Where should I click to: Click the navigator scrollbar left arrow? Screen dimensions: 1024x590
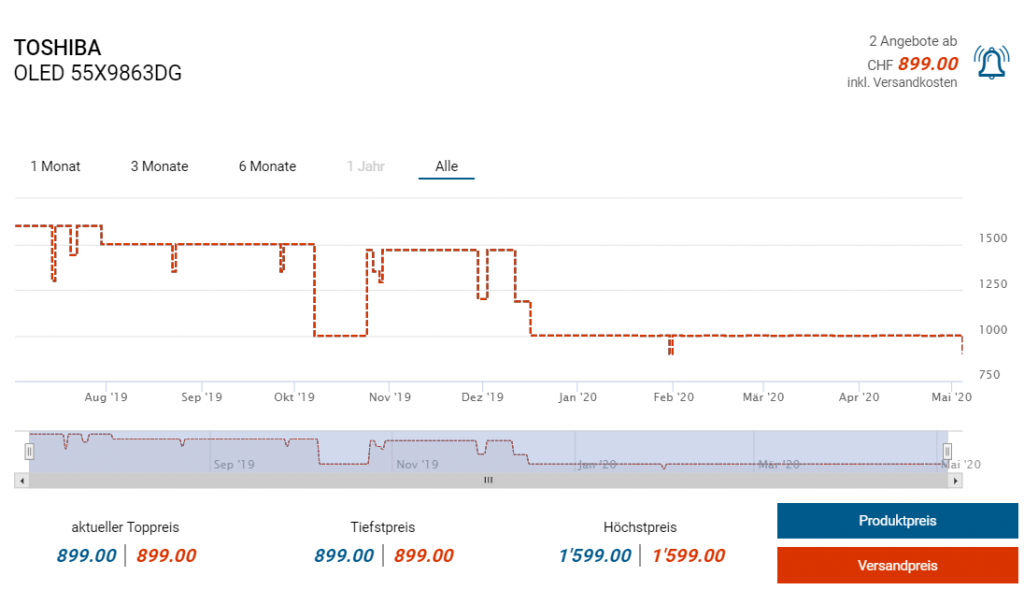(x=22, y=481)
